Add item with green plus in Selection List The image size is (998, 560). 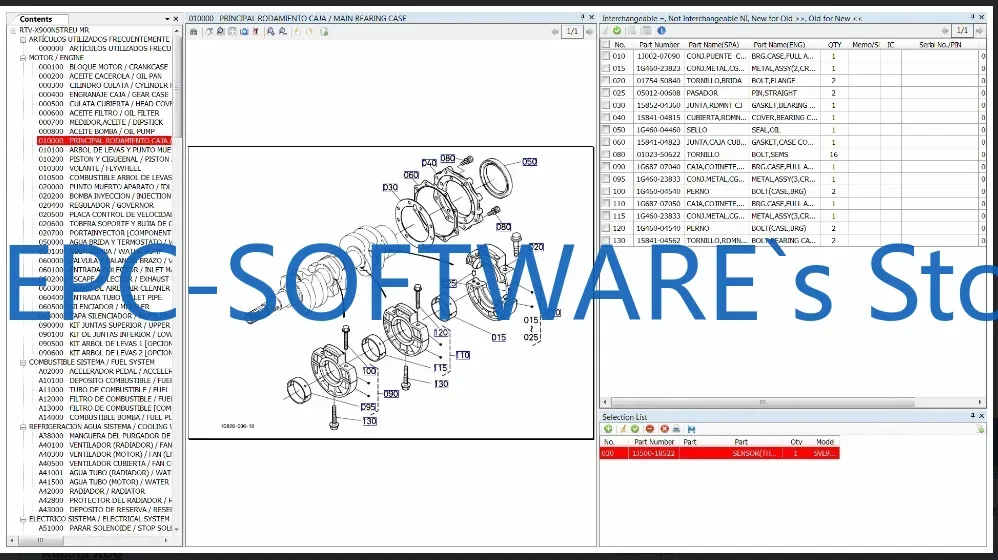tap(608, 429)
